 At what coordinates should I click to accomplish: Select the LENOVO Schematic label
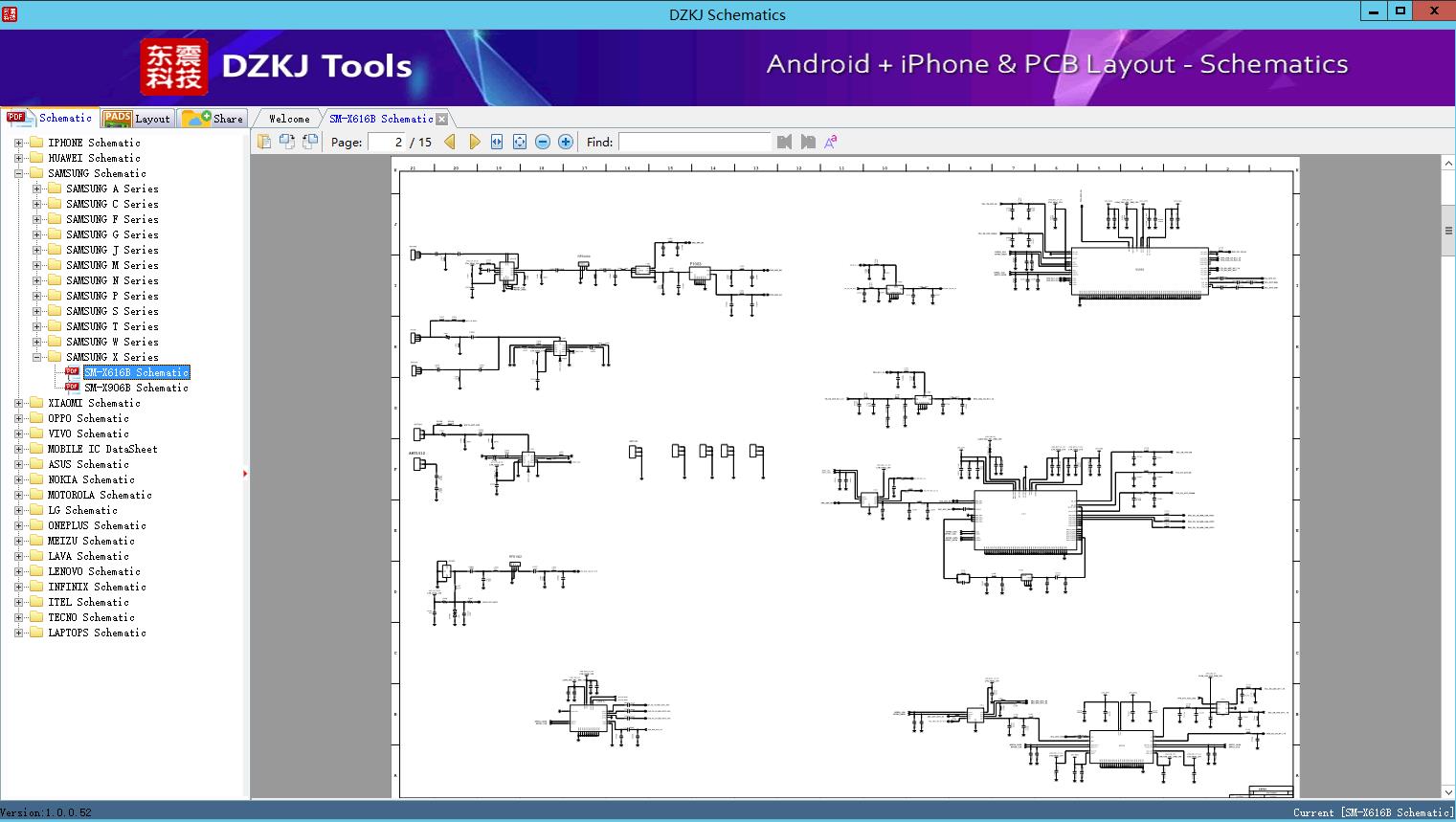[x=94, y=571]
